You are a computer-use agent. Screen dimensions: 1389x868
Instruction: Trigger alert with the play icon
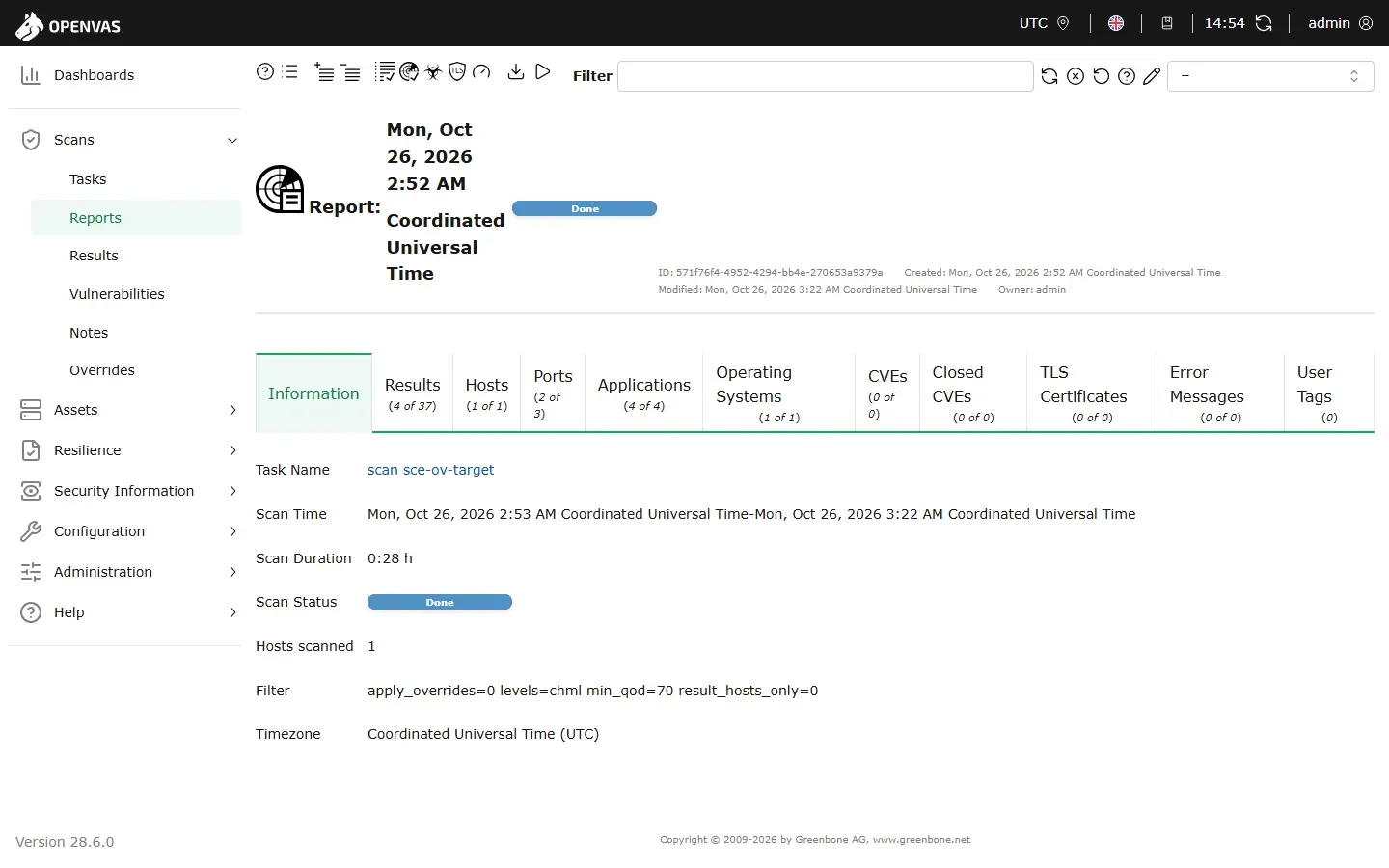pyautogui.click(x=543, y=71)
